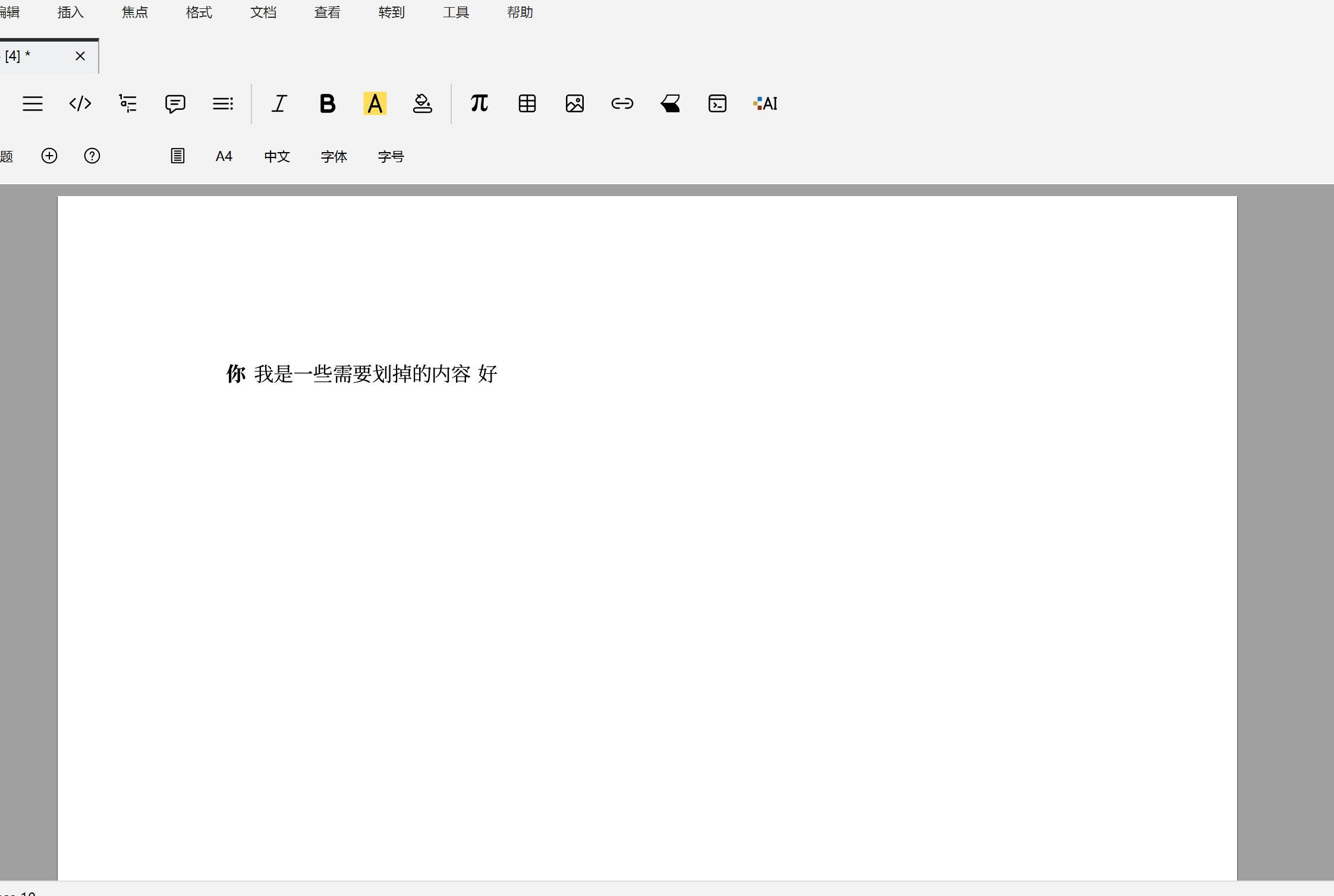Toggle bold formatting
Image resolution: width=1334 pixels, height=896 pixels.
327,104
